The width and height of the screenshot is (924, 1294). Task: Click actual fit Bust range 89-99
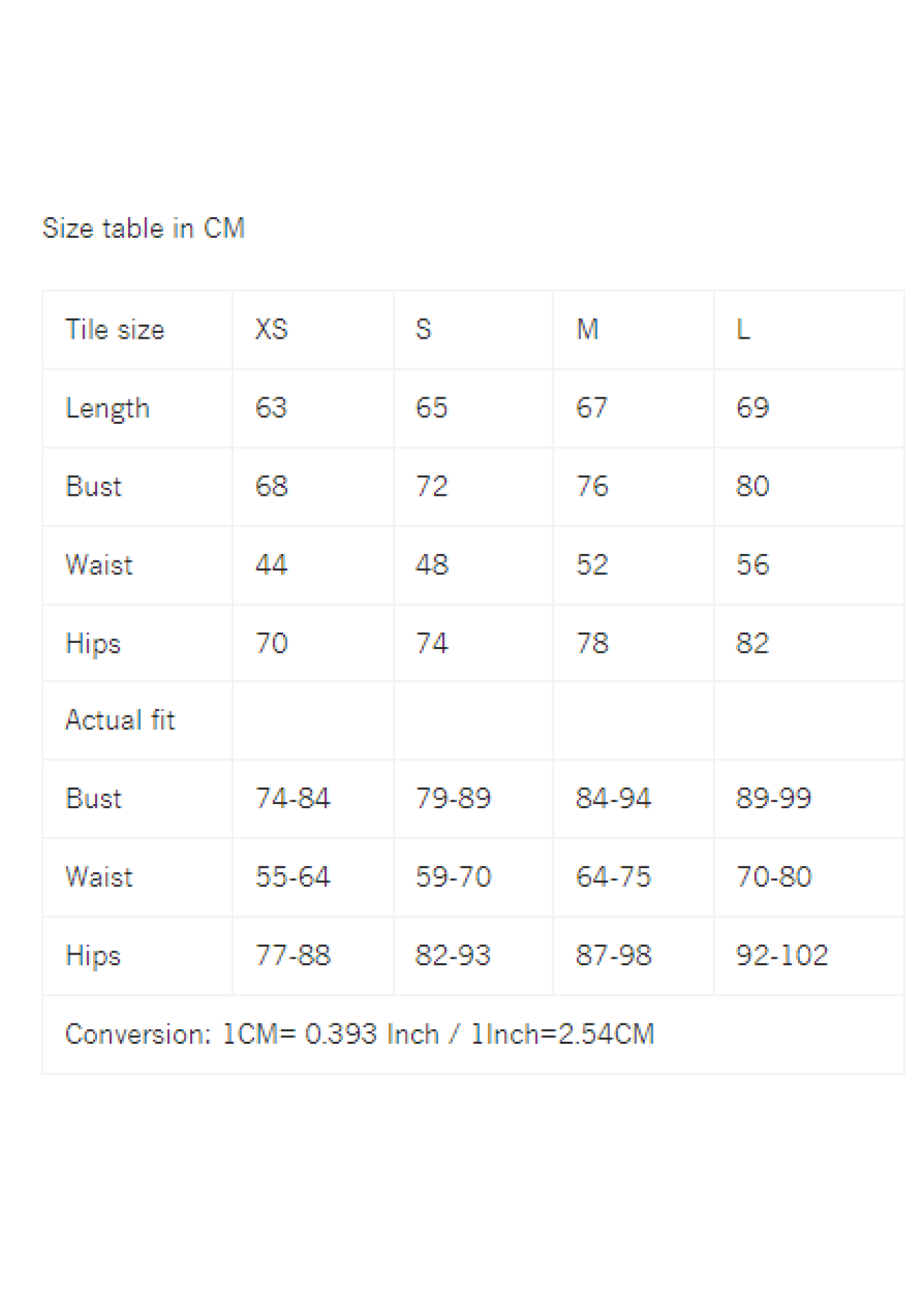(774, 799)
